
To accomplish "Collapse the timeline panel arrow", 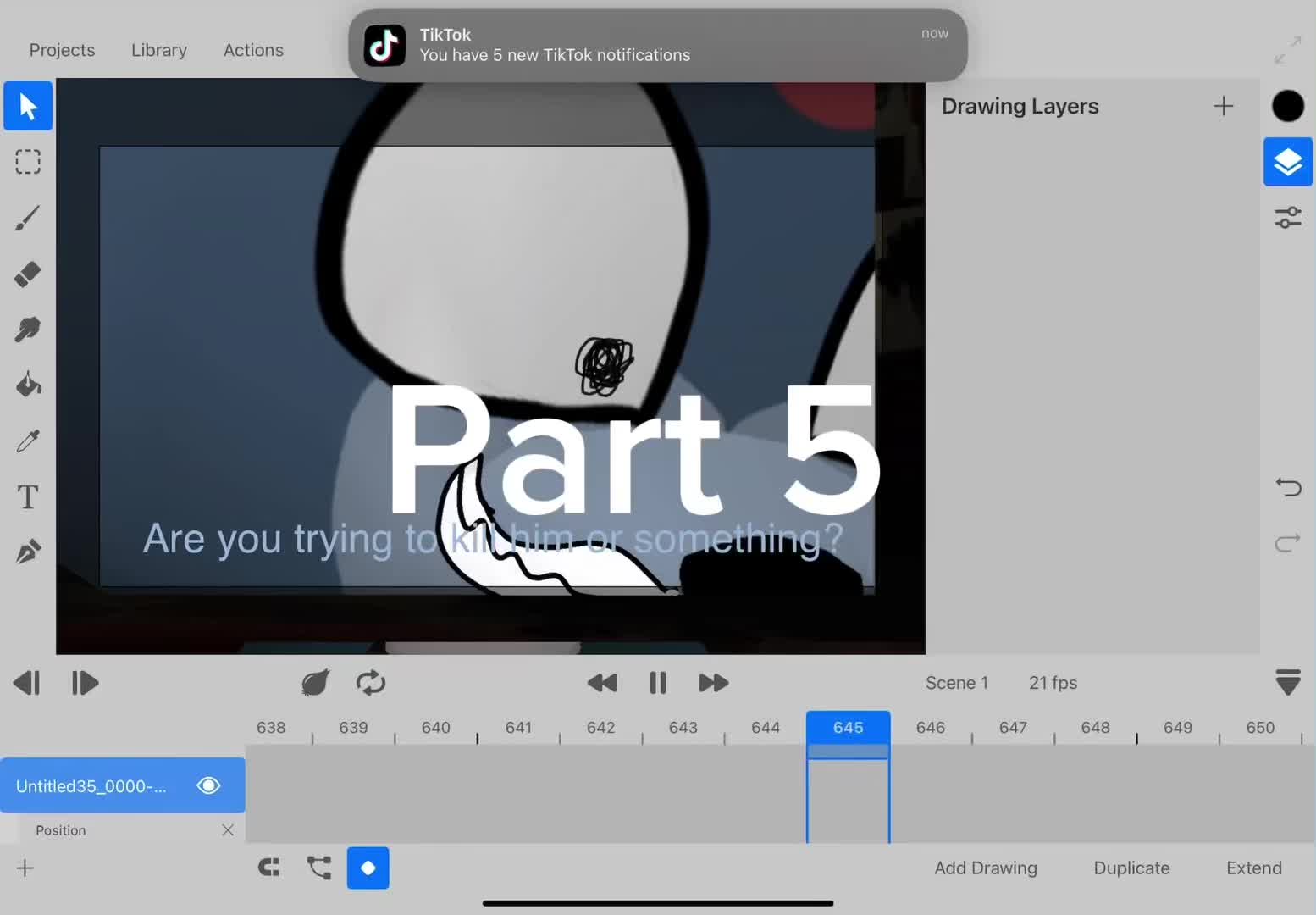I will tap(1287, 682).
